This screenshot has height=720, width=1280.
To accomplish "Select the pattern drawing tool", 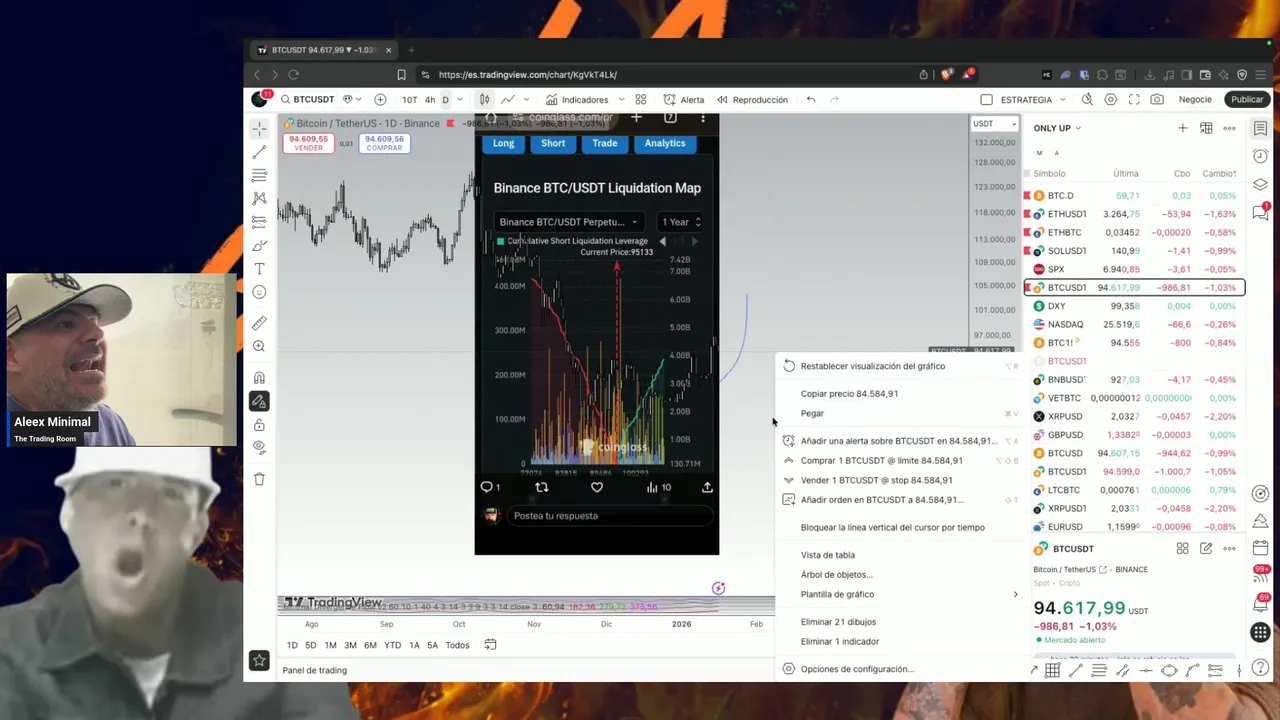I will click(259, 199).
